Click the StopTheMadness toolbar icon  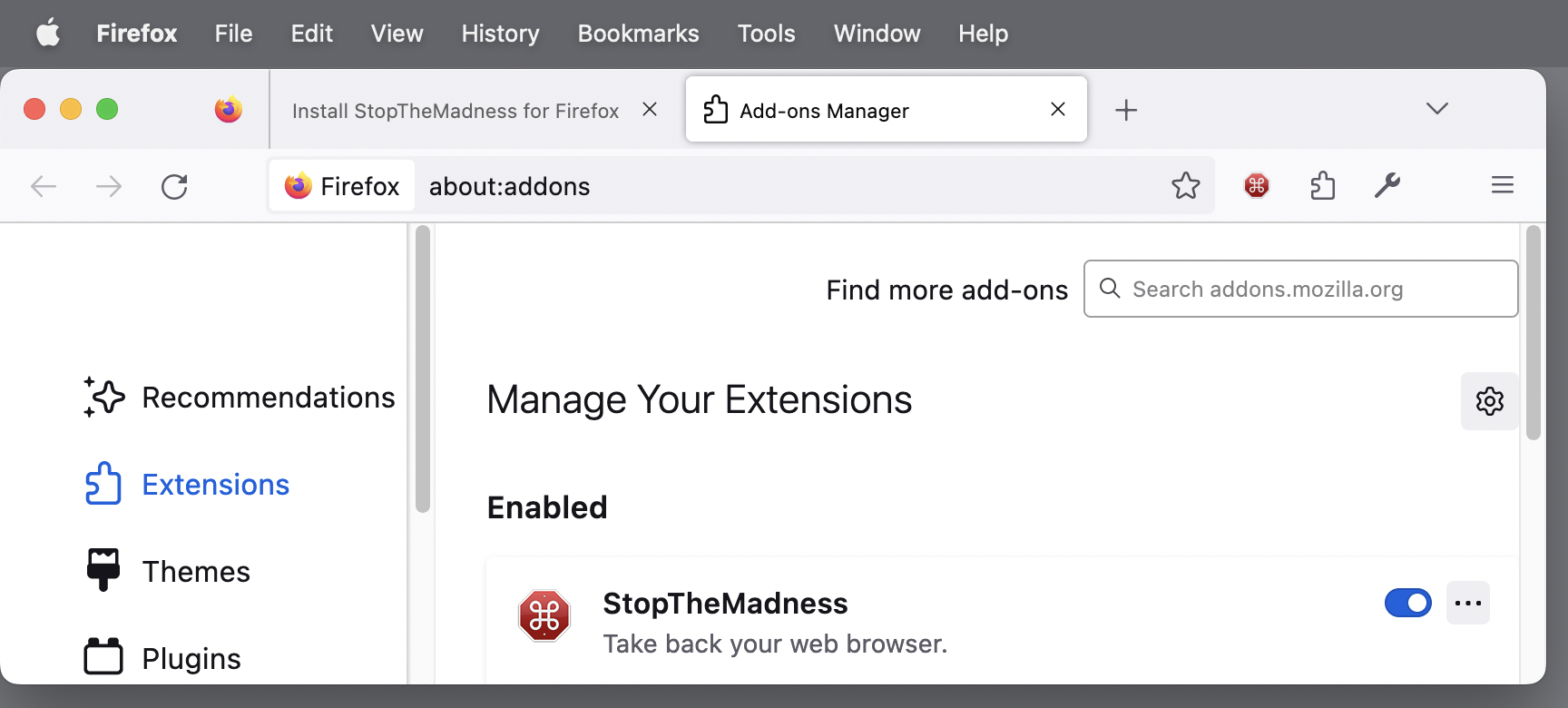[x=1256, y=186]
